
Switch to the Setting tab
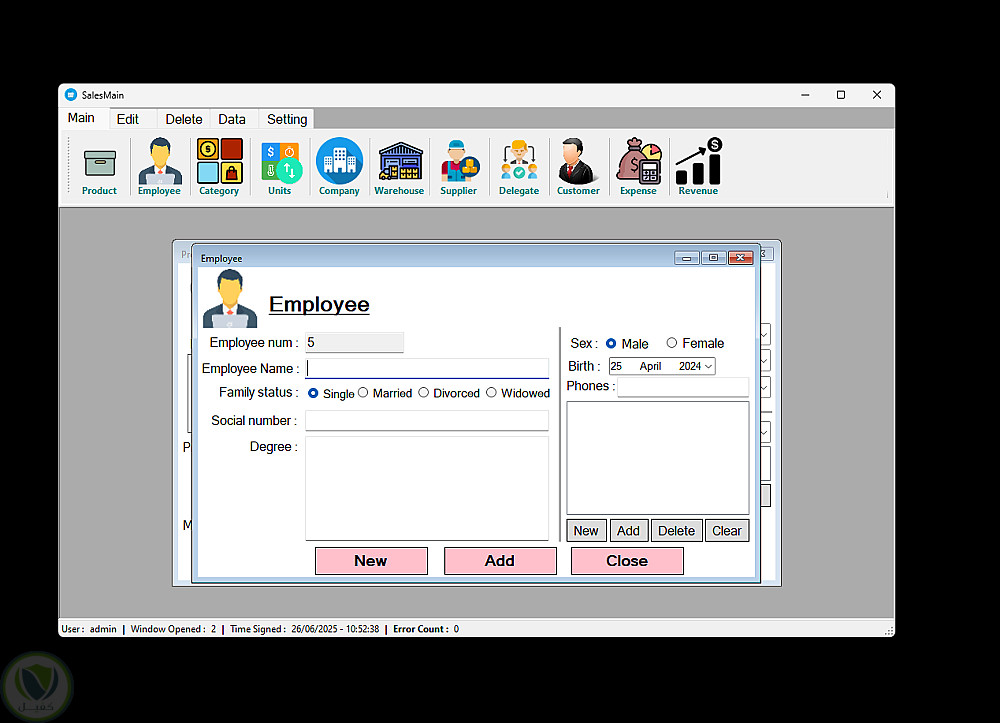pos(287,119)
